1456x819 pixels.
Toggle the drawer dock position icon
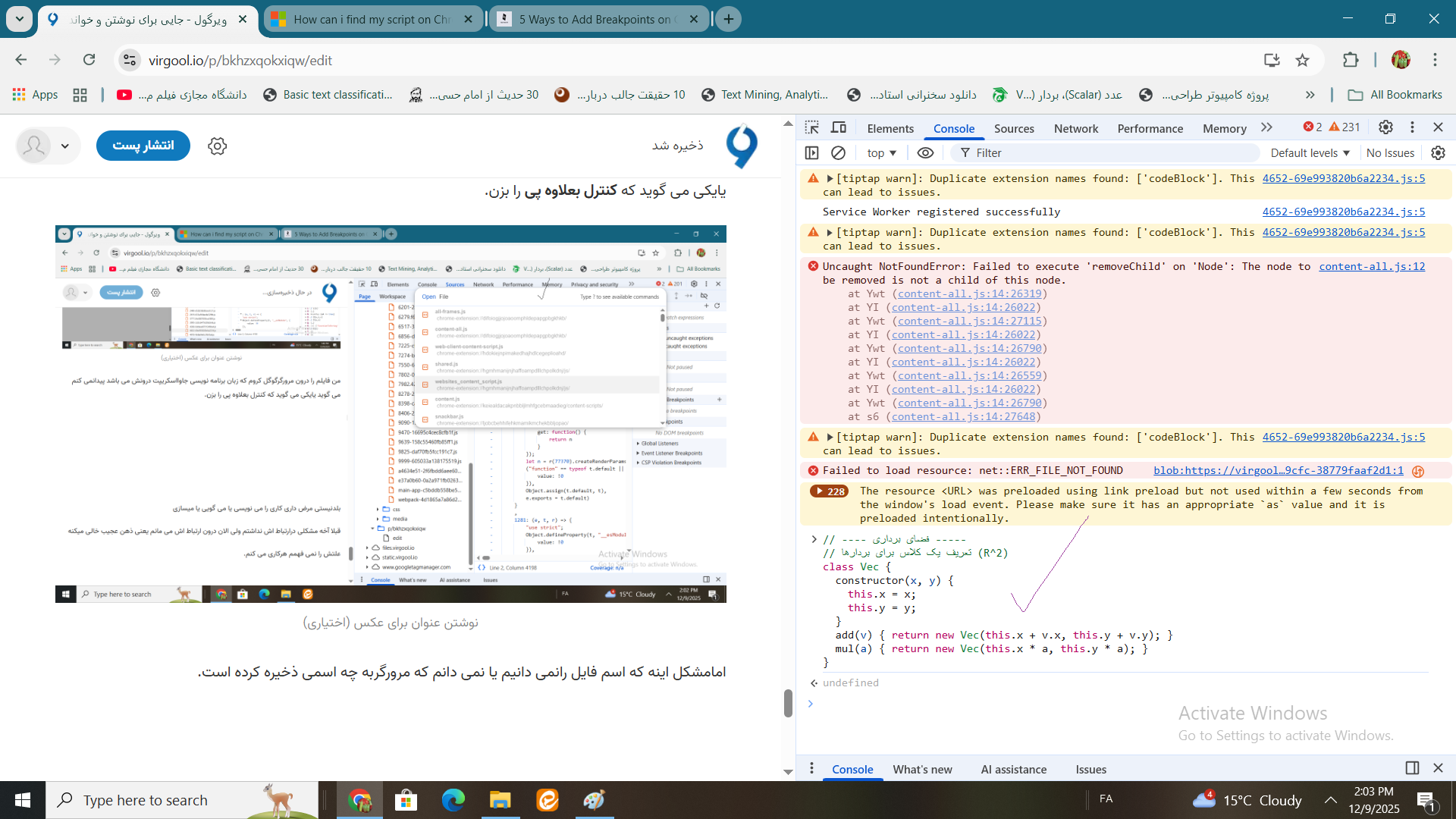click(x=1412, y=768)
